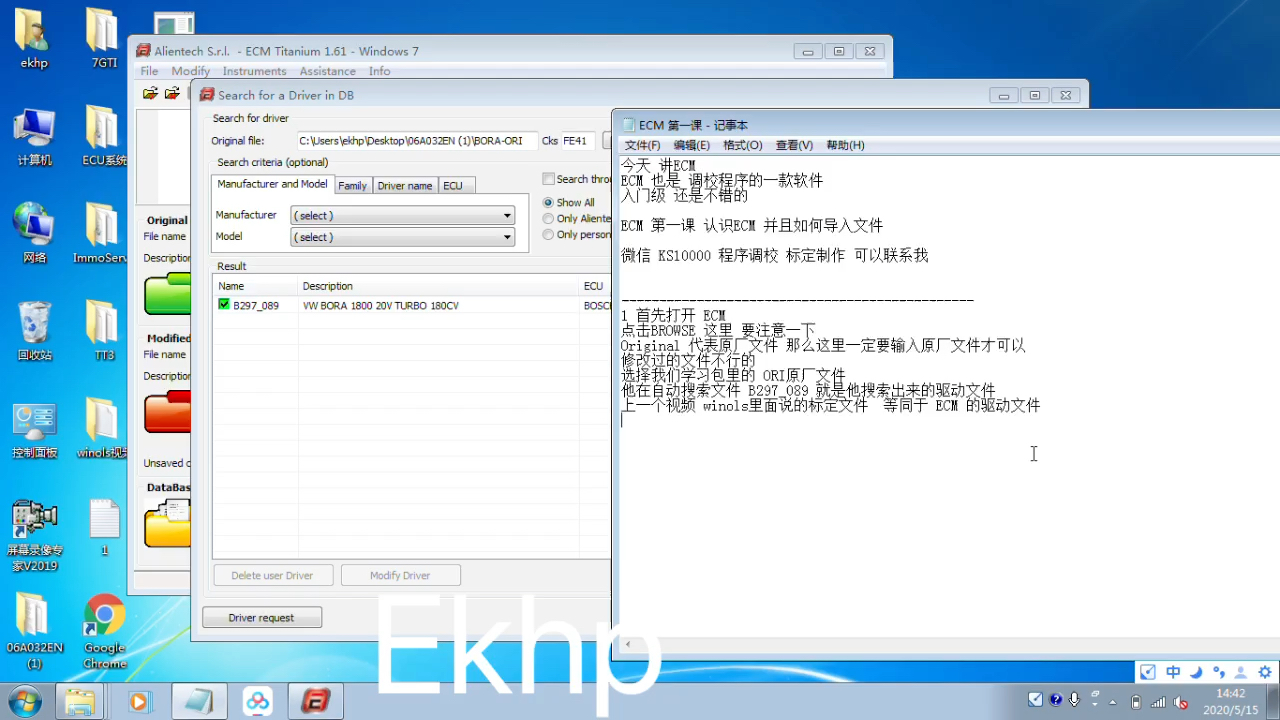Click the second open-folder icon in ECM Titanium toolbar

[172, 93]
